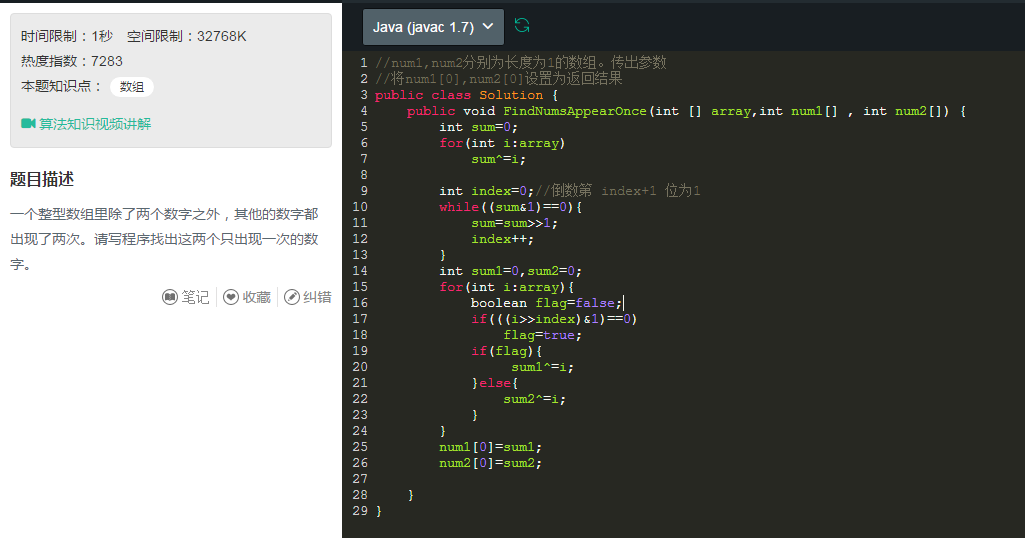Click the 收藏 heart icon
Image resolution: width=1025 pixels, height=538 pixels.
point(231,297)
